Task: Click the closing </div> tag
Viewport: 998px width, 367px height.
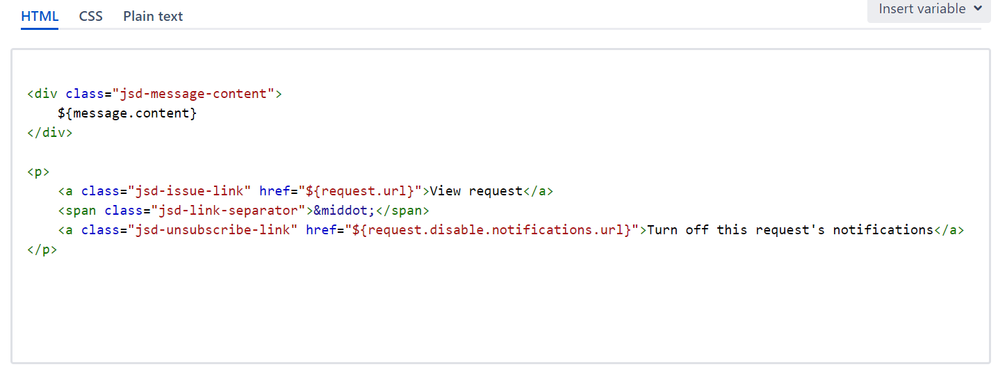Action: click(50, 133)
